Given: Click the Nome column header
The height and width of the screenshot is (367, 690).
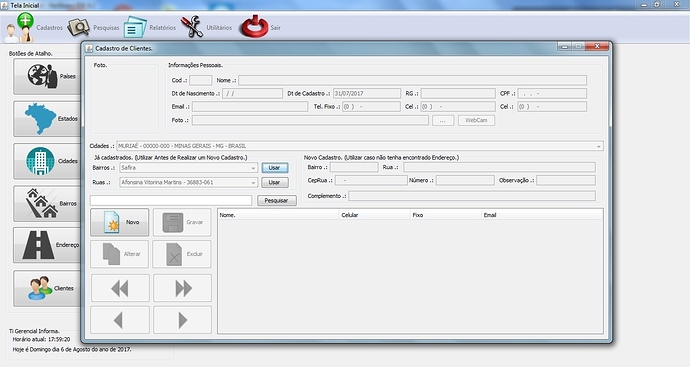Looking at the screenshot, I should coord(279,215).
